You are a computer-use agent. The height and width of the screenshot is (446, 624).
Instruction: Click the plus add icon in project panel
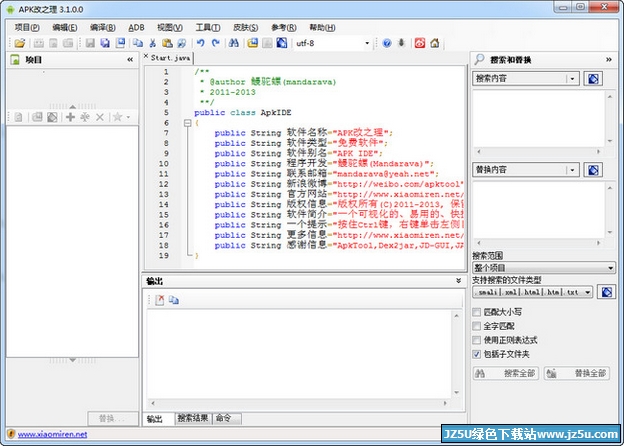70,117
